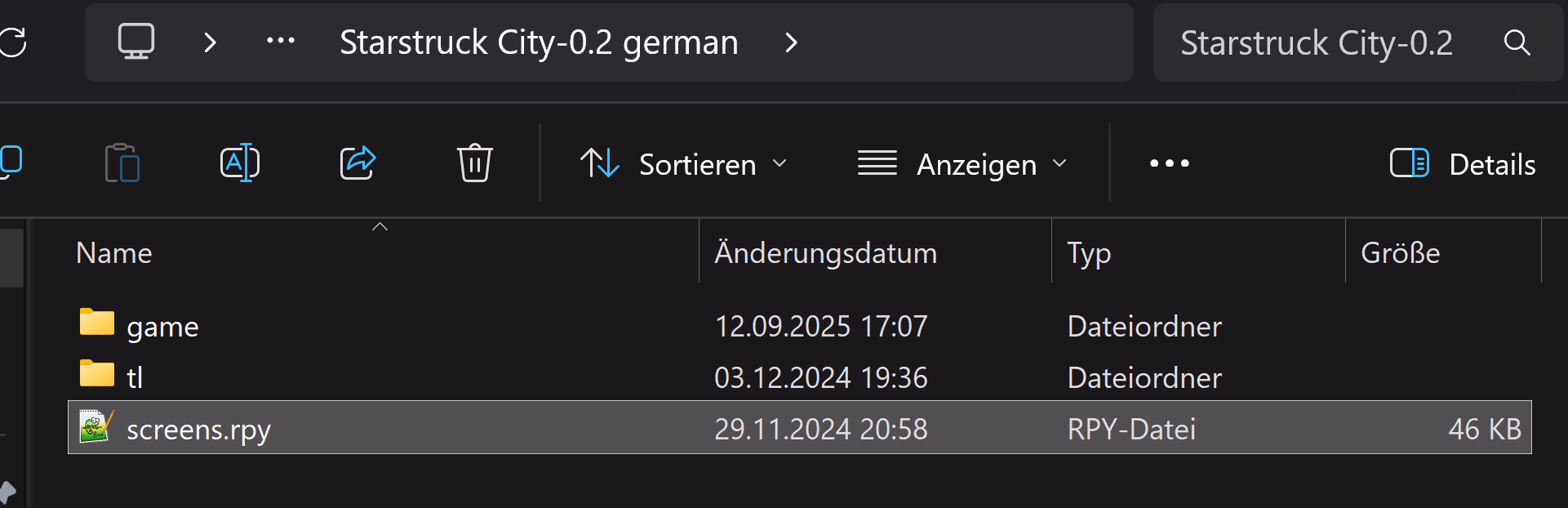
Task: Open the Anzeigen view dropdown
Action: click(x=962, y=164)
